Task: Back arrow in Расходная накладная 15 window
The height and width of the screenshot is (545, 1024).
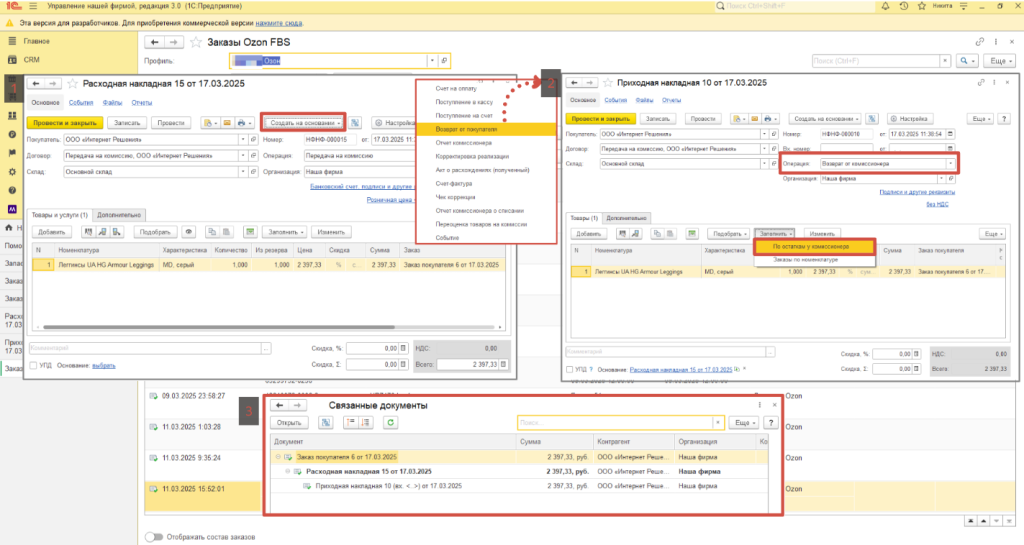Action: 36,84
